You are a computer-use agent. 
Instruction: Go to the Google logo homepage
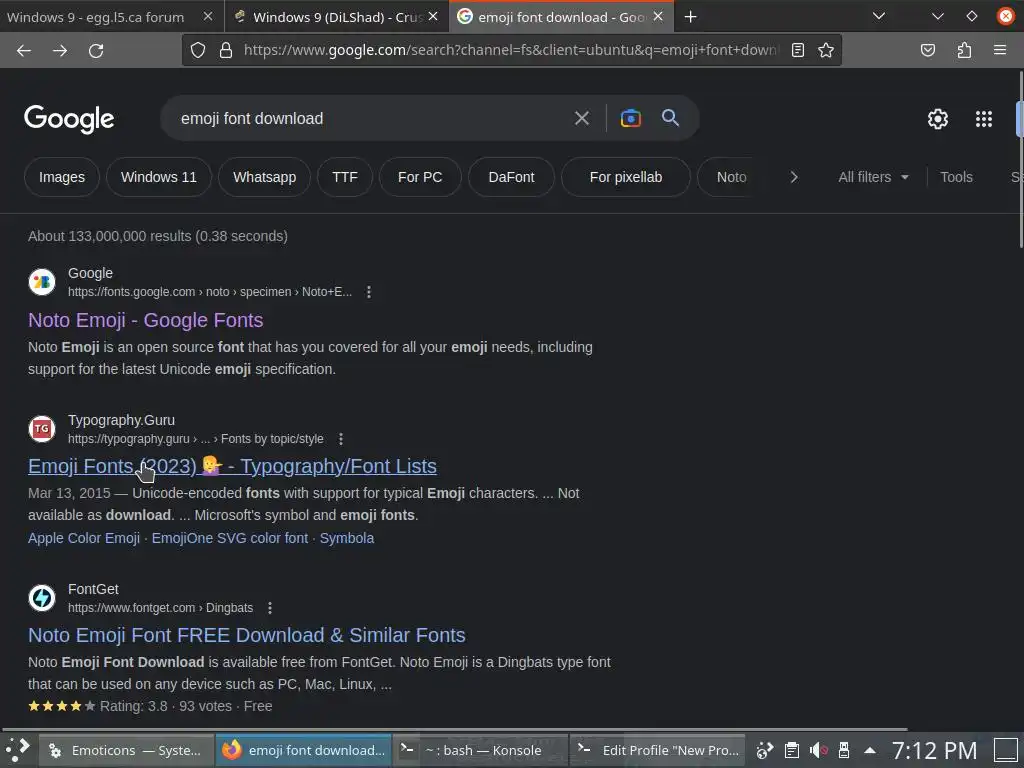point(69,119)
